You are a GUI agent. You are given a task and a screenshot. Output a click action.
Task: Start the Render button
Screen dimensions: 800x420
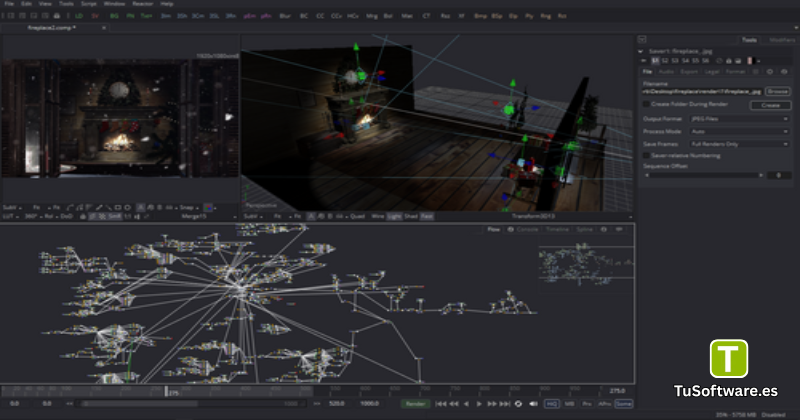click(x=415, y=404)
